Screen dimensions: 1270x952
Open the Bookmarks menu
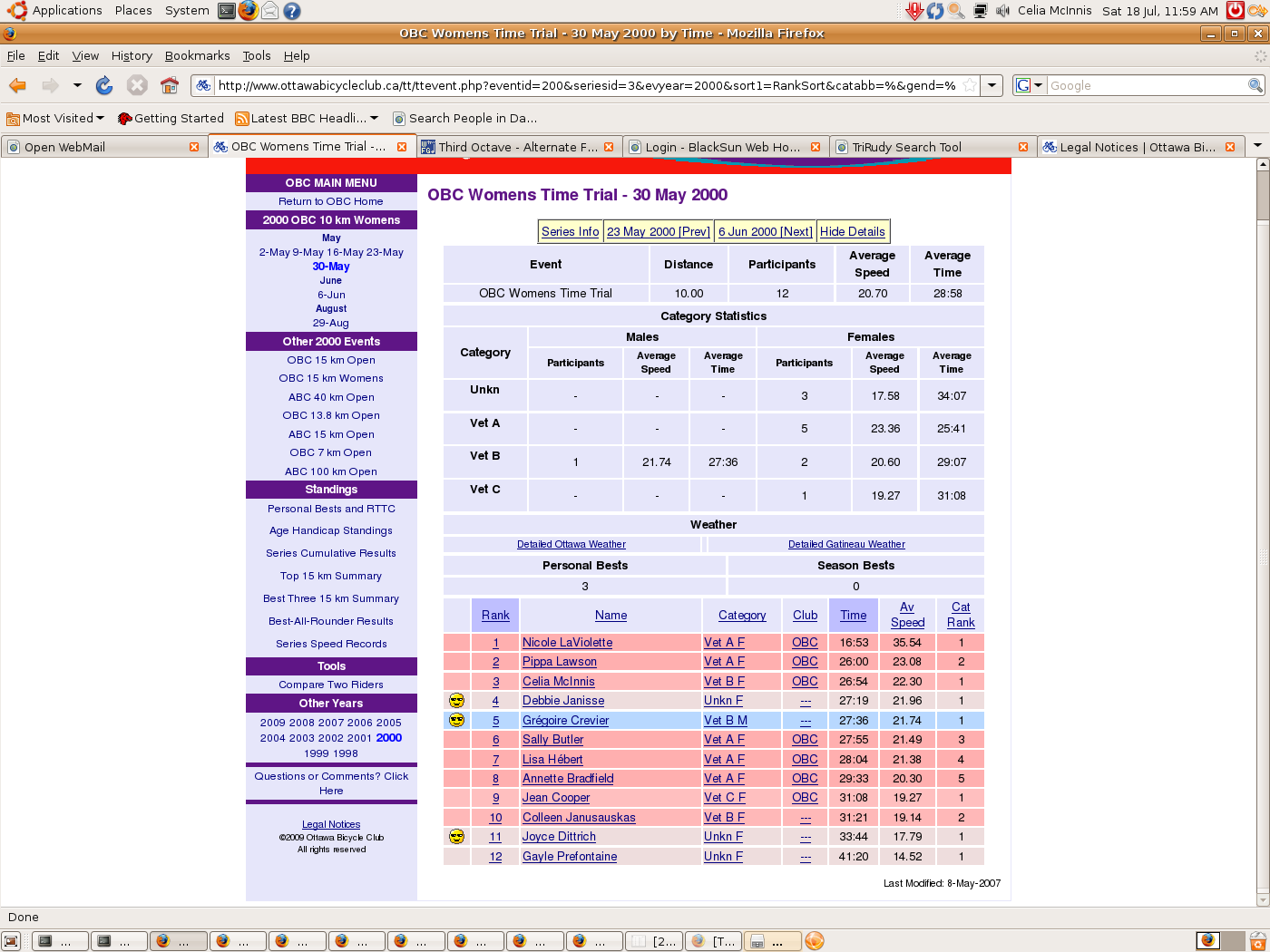click(x=197, y=55)
